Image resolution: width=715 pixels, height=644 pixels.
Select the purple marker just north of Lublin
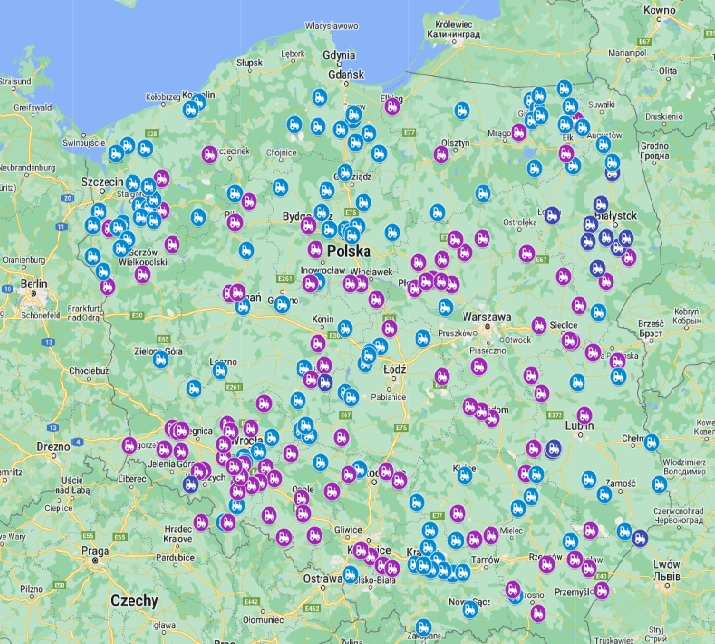(584, 415)
